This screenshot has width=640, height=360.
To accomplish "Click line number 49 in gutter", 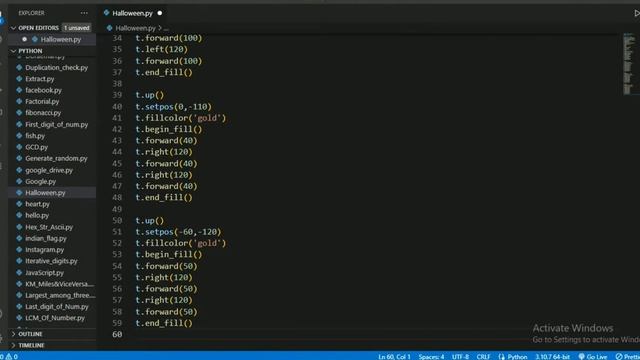I will coord(117,209).
